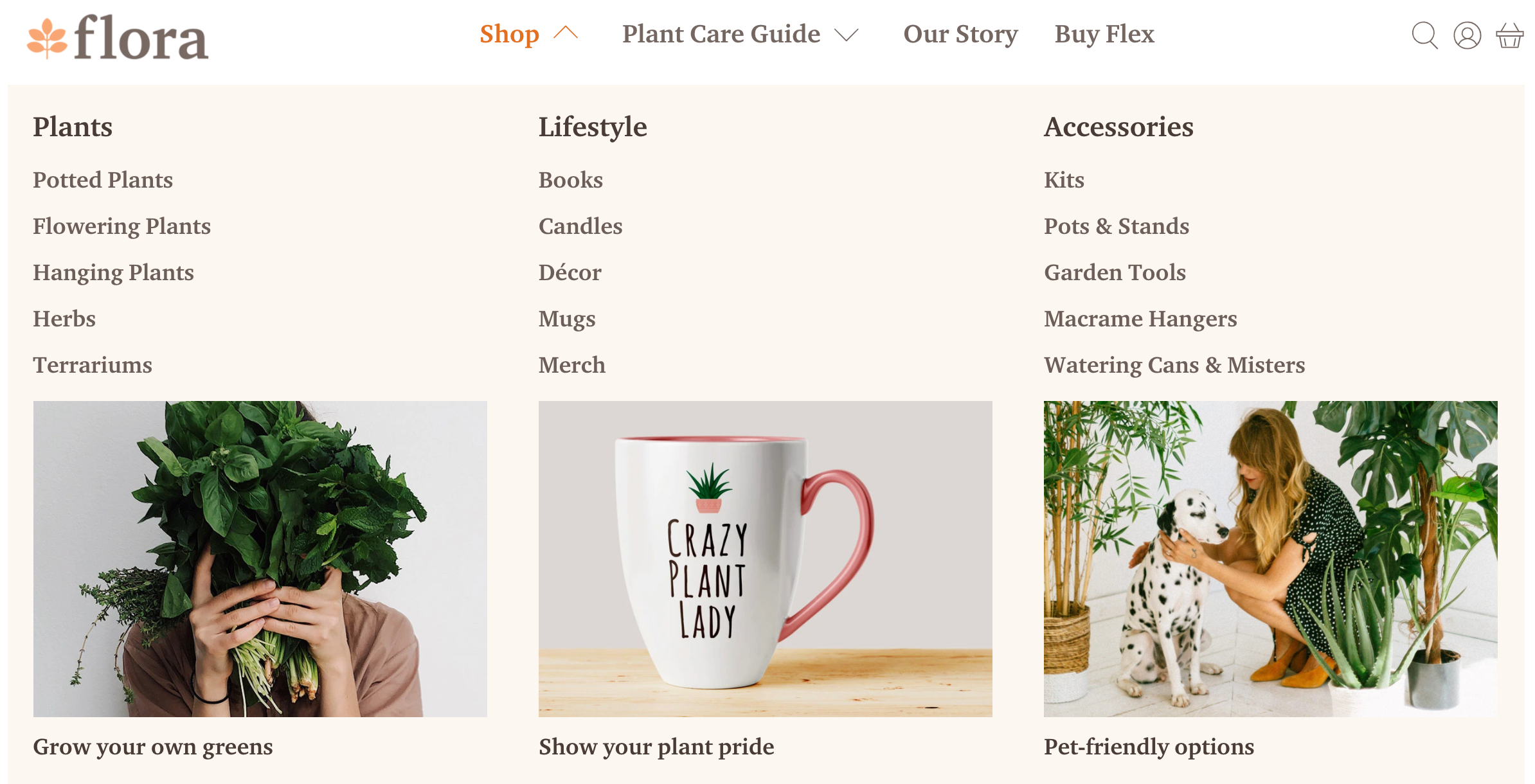Browse Potted Plants
This screenshot has width=1535, height=784.
tap(103, 180)
